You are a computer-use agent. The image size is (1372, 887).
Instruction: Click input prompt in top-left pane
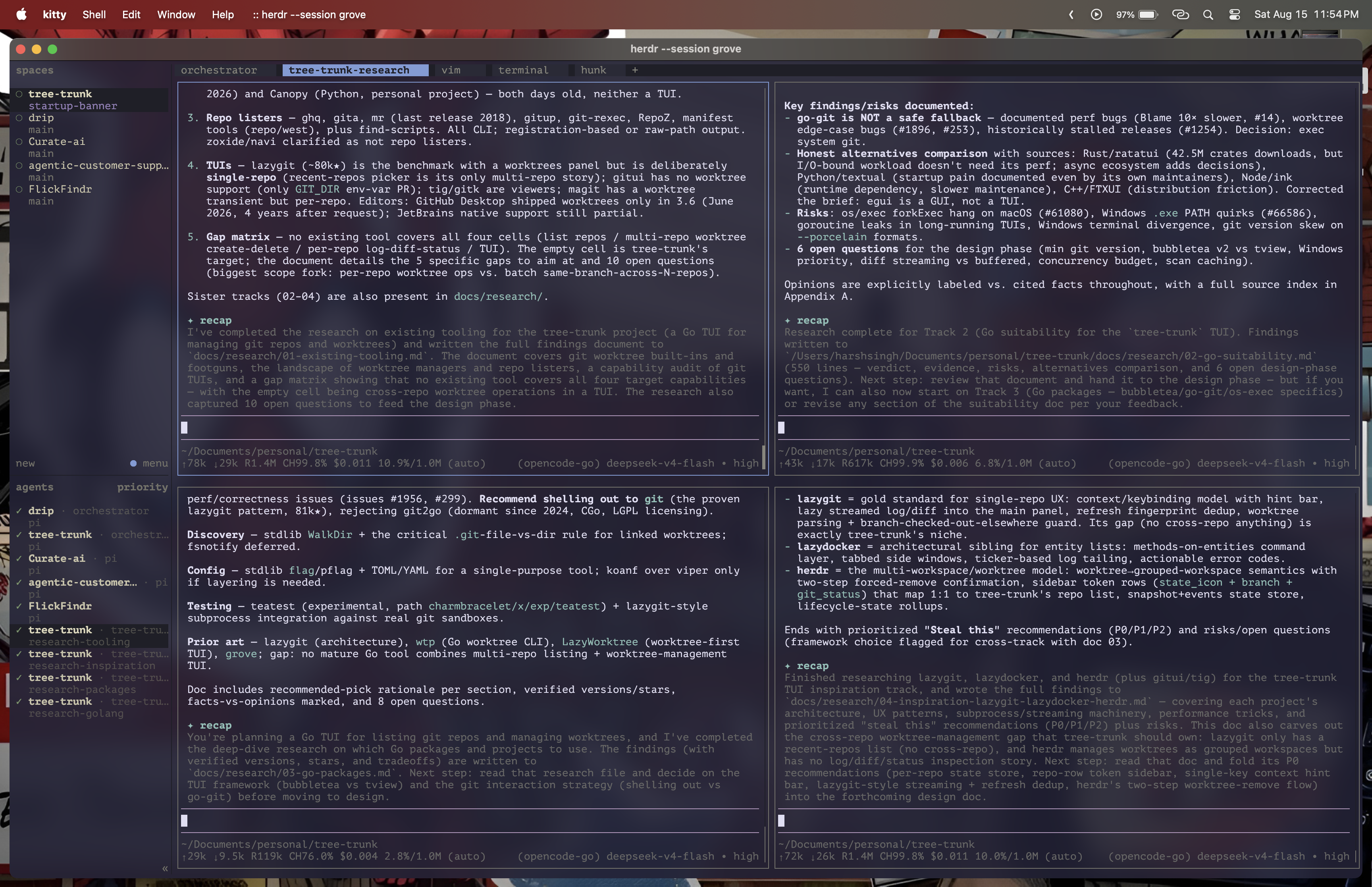(x=470, y=427)
